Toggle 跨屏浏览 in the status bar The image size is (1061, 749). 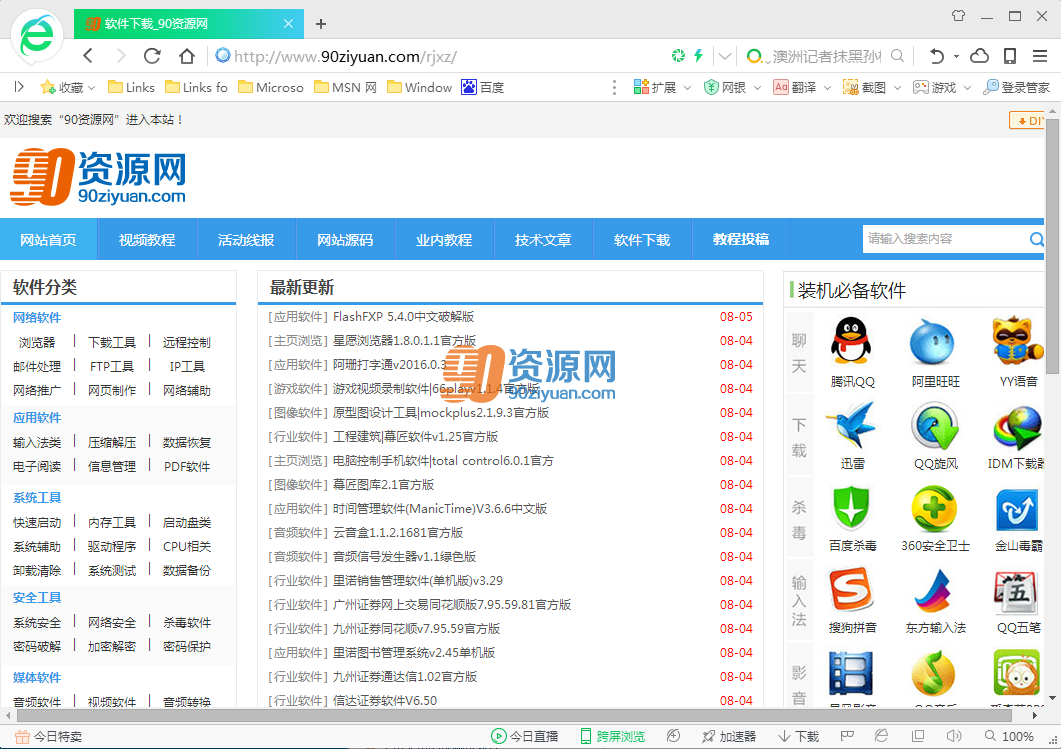tap(612, 736)
